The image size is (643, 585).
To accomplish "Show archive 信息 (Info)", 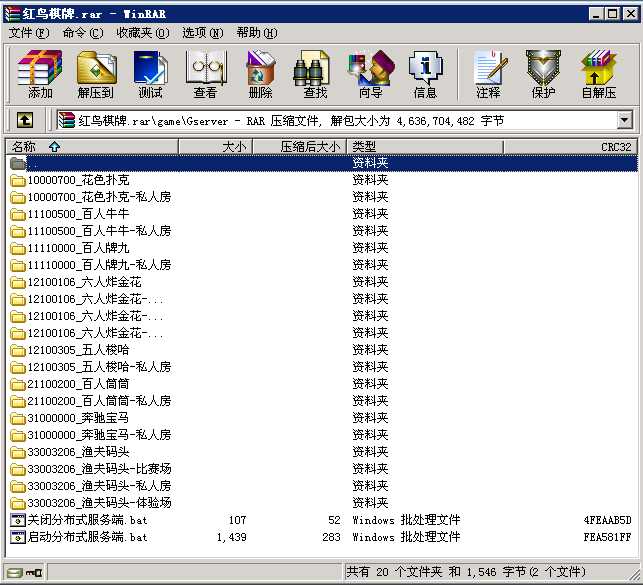I will 425,74.
